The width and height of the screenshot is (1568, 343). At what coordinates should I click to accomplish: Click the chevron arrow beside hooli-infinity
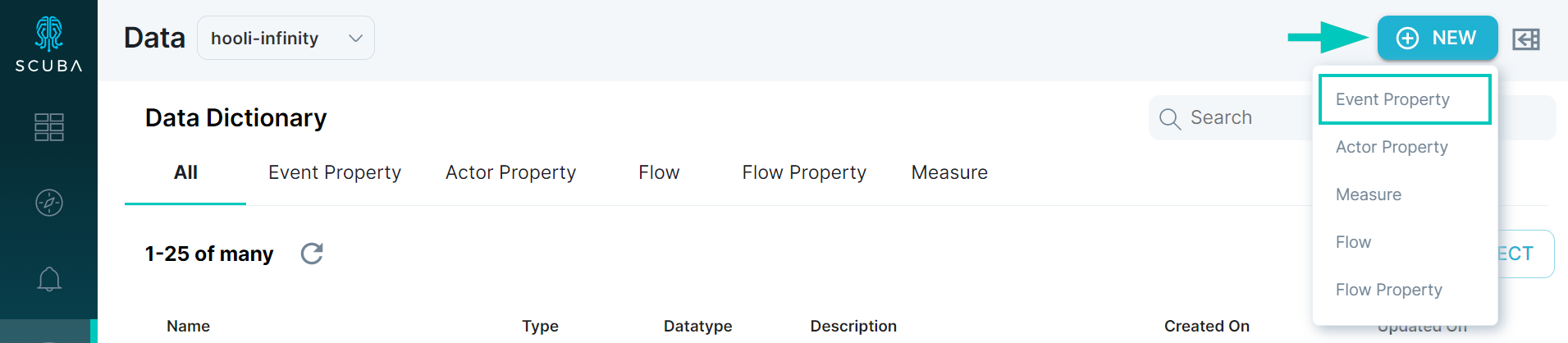(355, 39)
